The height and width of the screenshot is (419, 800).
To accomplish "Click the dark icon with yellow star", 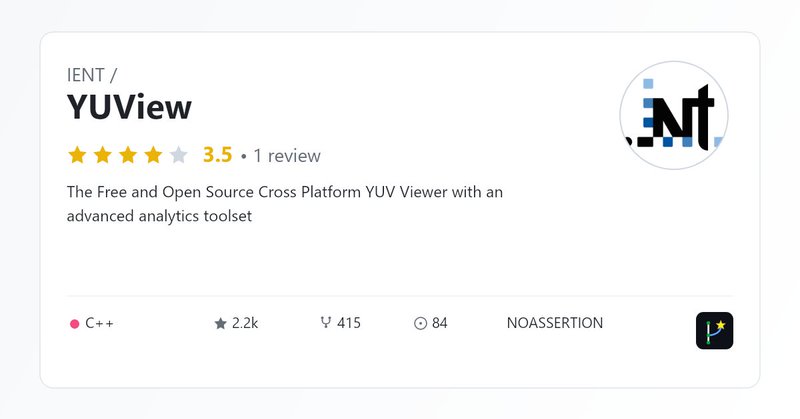I will click(714, 331).
